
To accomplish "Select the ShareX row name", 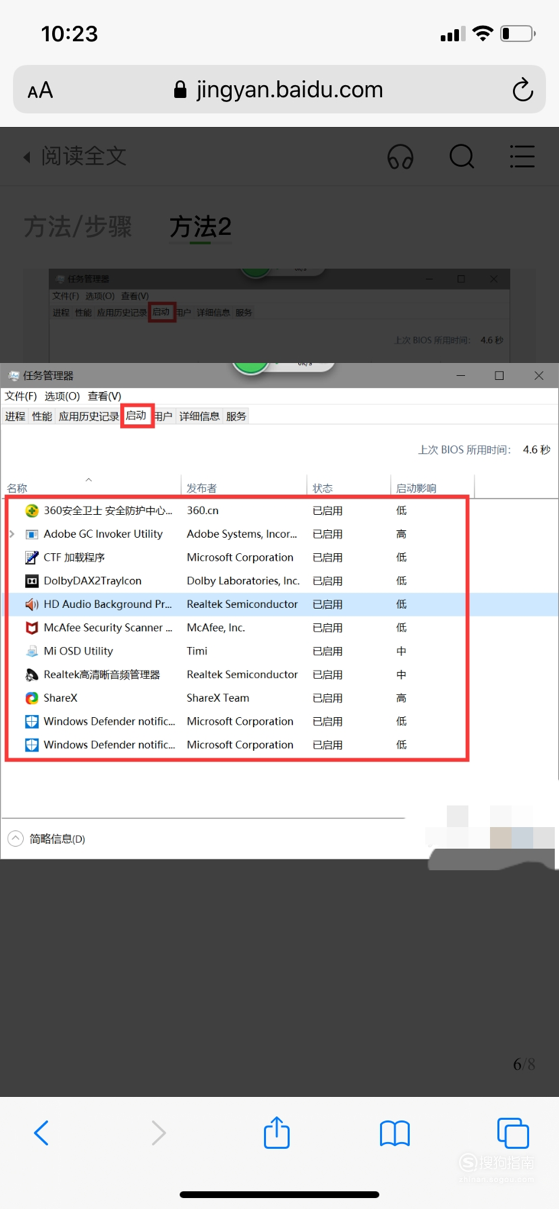I will pos(60,698).
